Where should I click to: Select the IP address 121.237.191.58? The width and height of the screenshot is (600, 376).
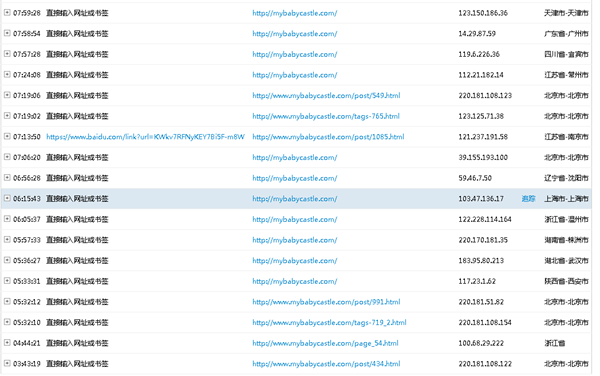tap(483, 137)
